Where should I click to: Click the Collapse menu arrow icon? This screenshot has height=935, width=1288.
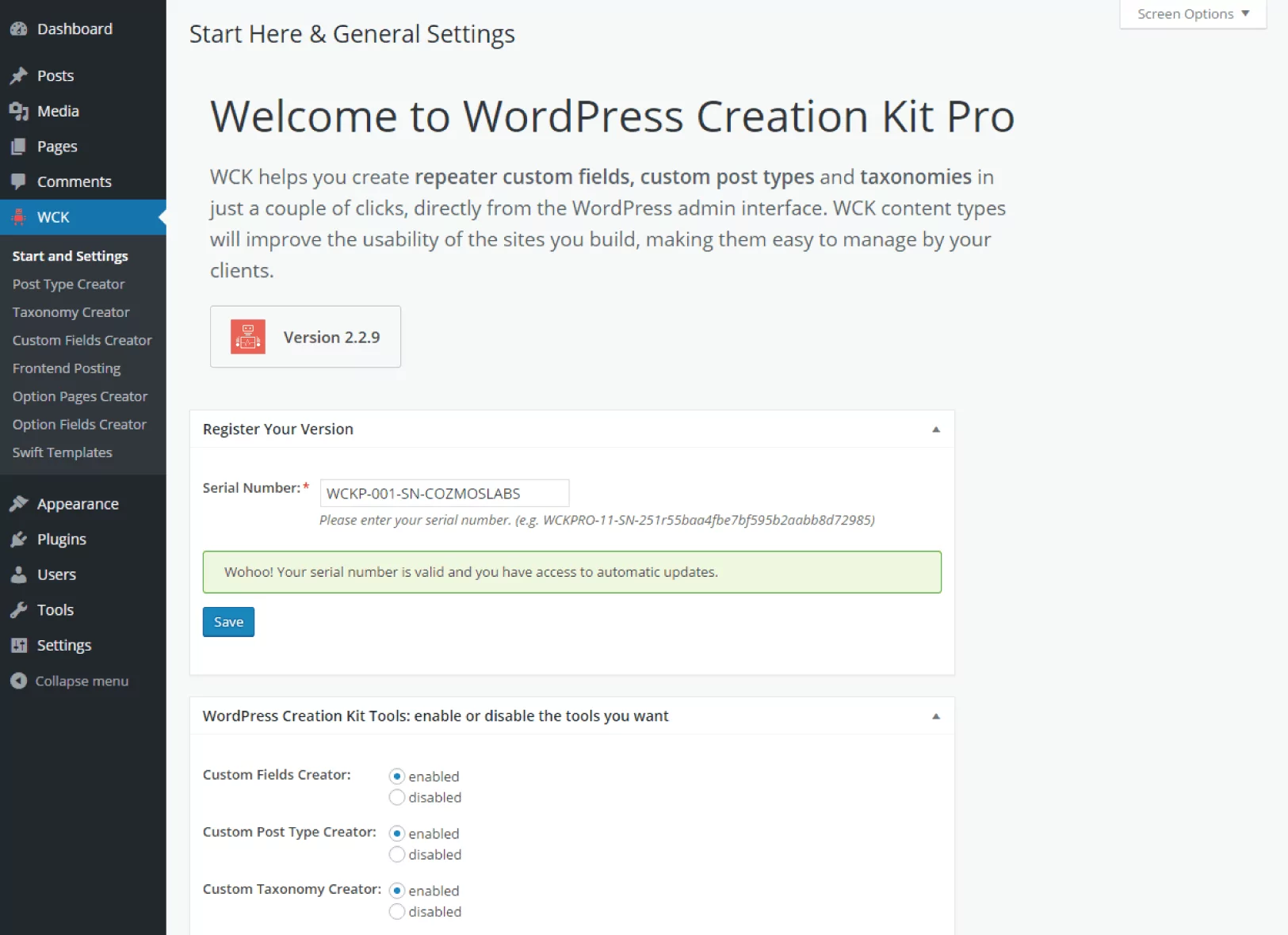tap(19, 681)
